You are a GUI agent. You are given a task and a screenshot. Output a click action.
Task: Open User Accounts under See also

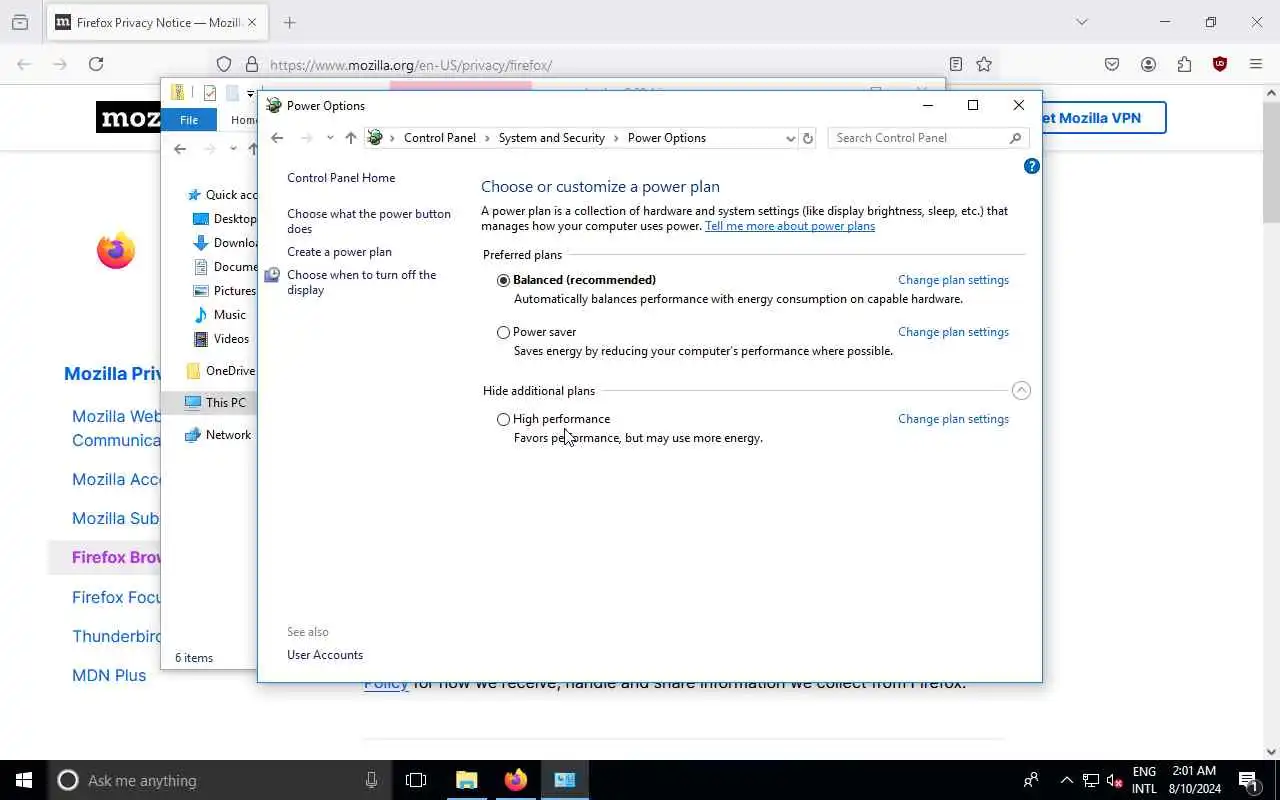(x=325, y=655)
